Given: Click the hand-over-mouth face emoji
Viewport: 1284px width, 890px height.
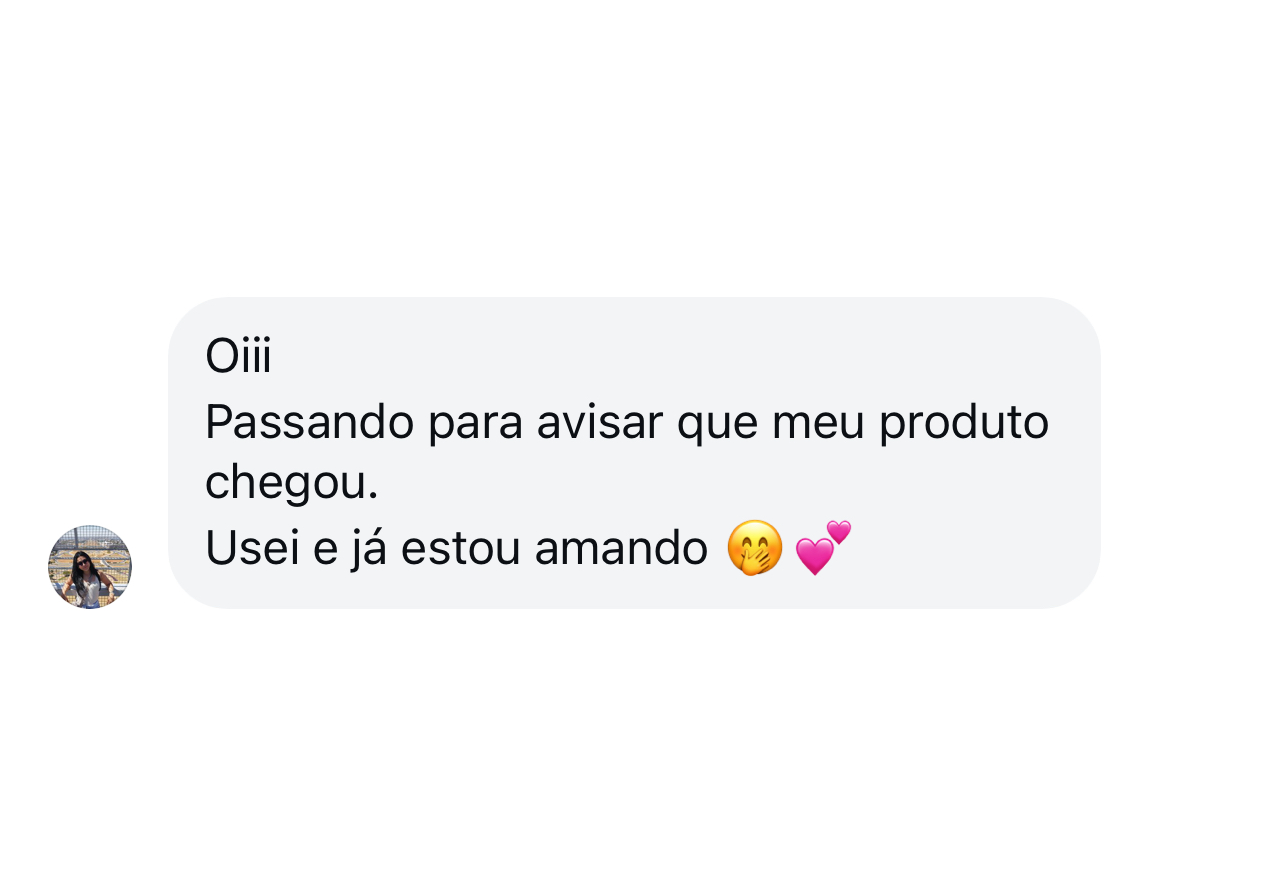Looking at the screenshot, I should click(x=755, y=548).
